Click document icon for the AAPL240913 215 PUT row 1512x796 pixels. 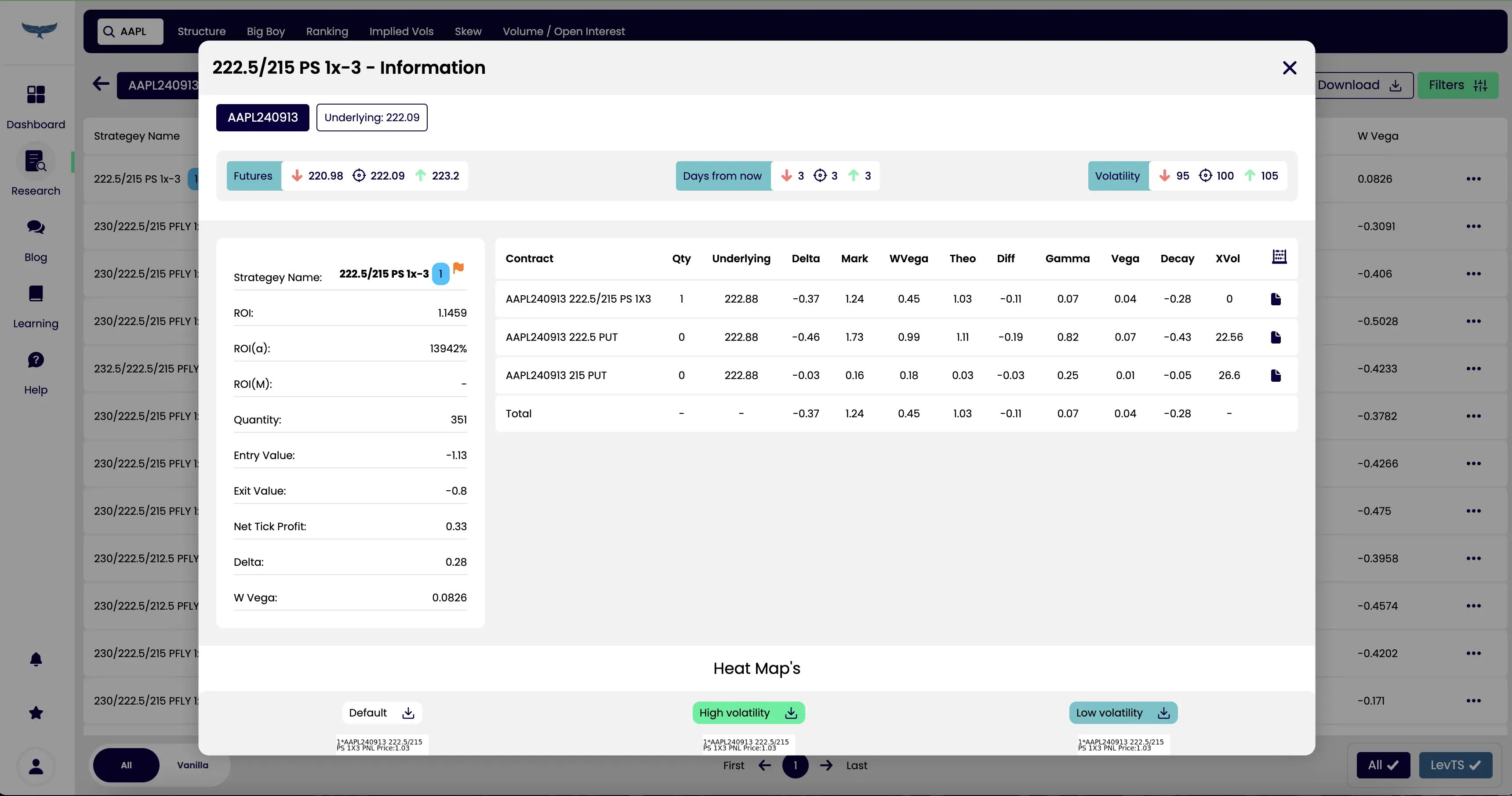point(1276,376)
